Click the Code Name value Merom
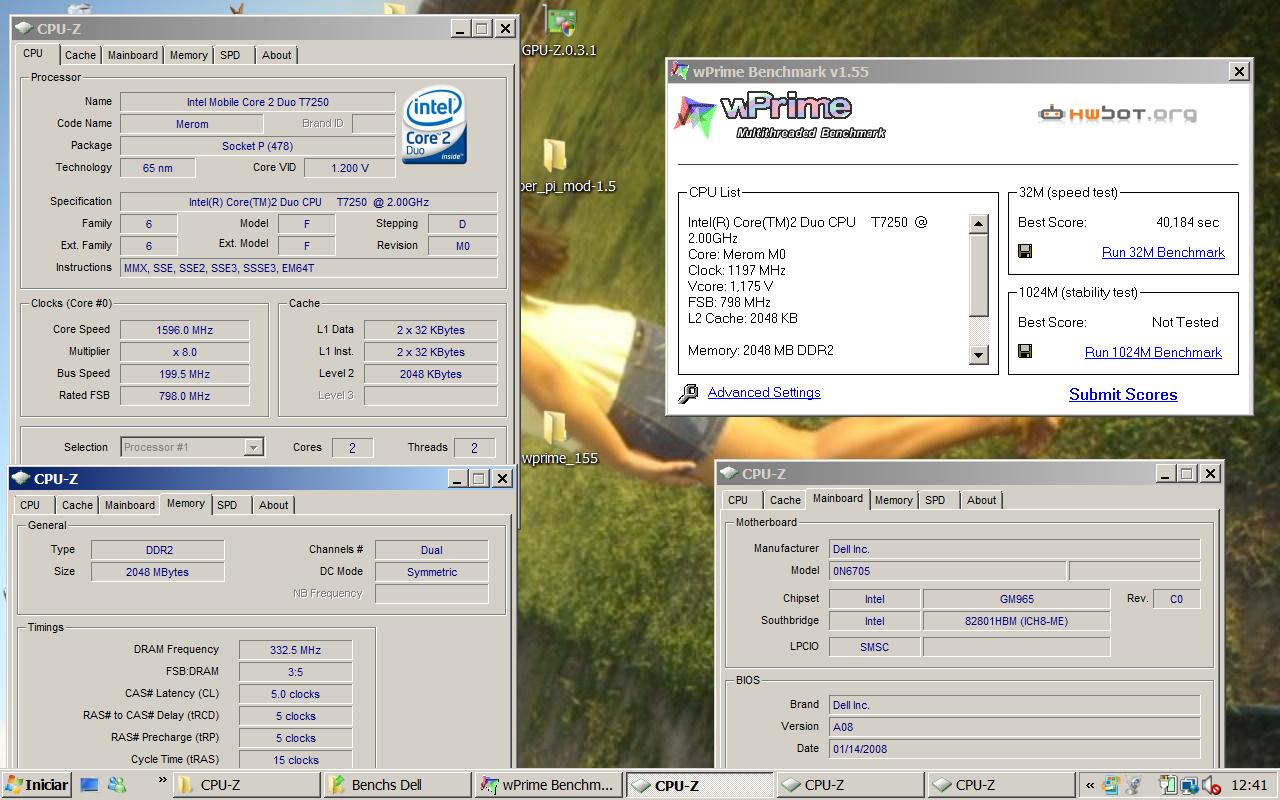The image size is (1280, 800). pos(191,124)
